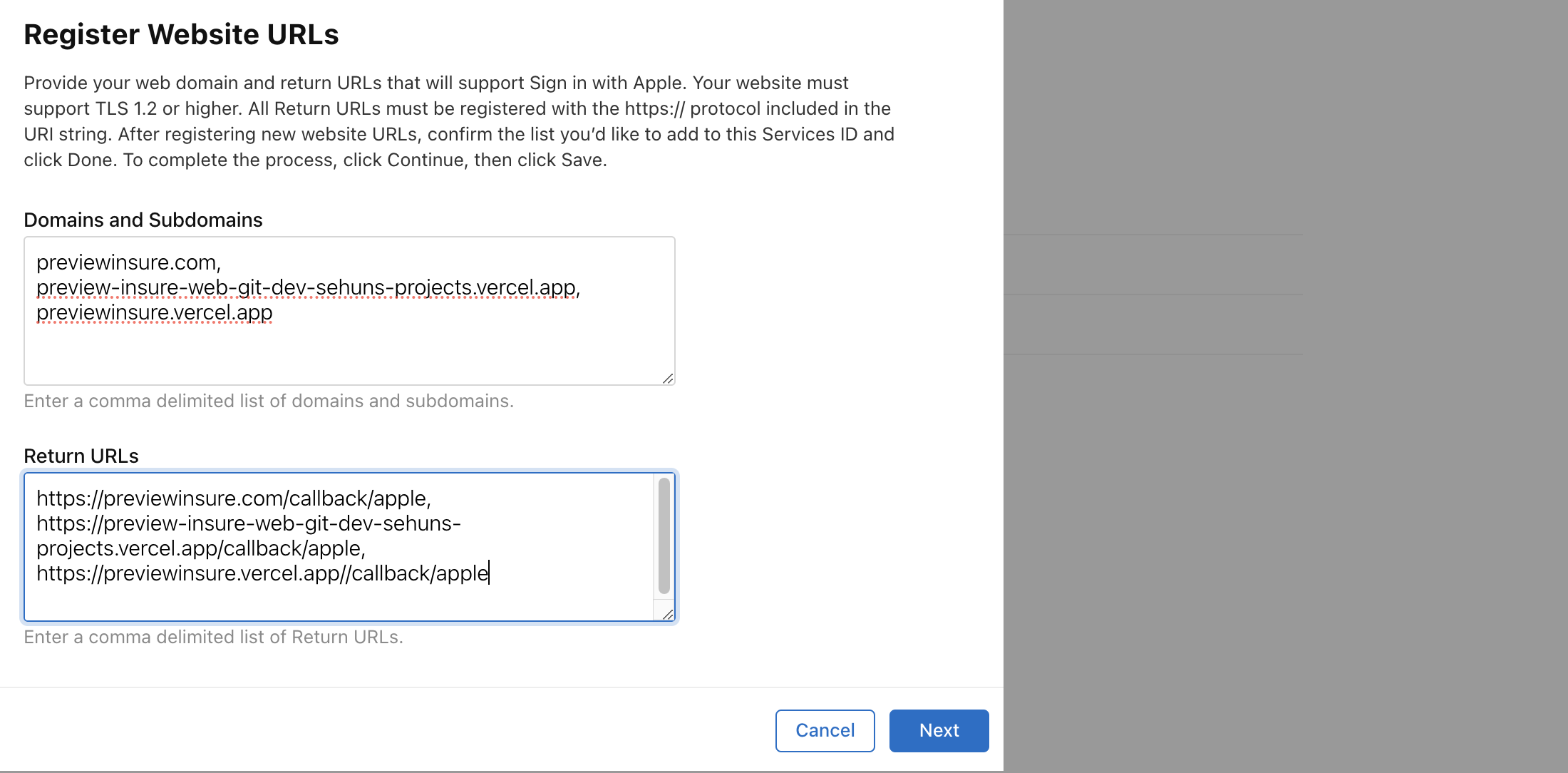Click the Cancel button

point(825,730)
